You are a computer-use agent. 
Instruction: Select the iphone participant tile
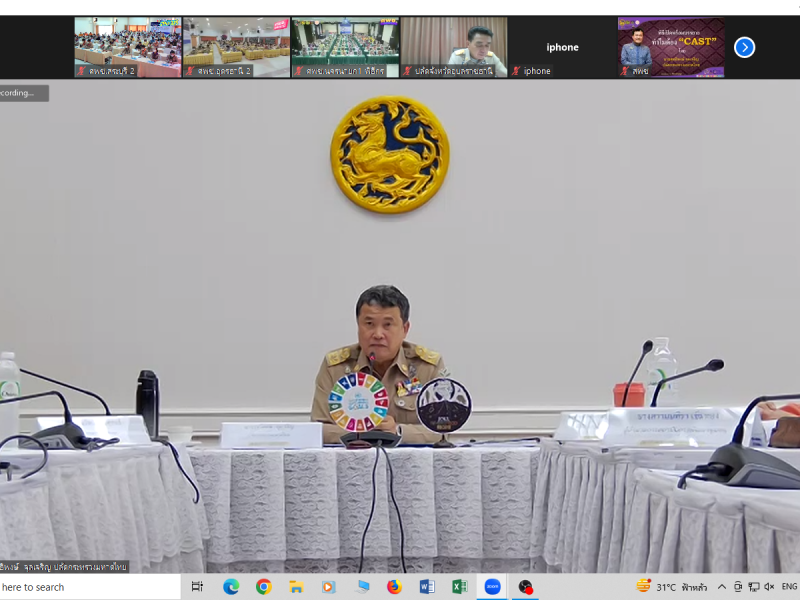[562, 47]
